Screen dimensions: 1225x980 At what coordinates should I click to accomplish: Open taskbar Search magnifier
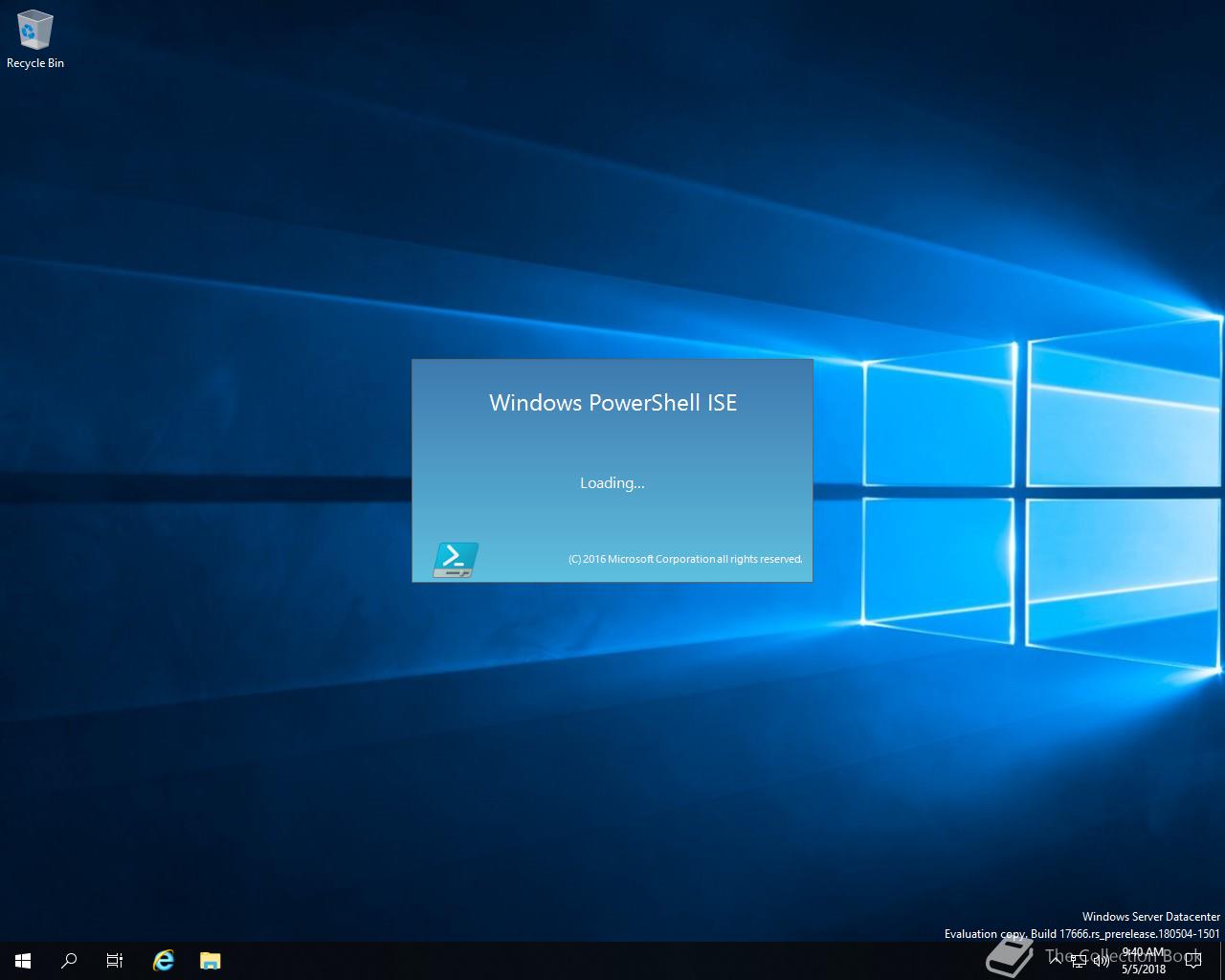pos(69,961)
